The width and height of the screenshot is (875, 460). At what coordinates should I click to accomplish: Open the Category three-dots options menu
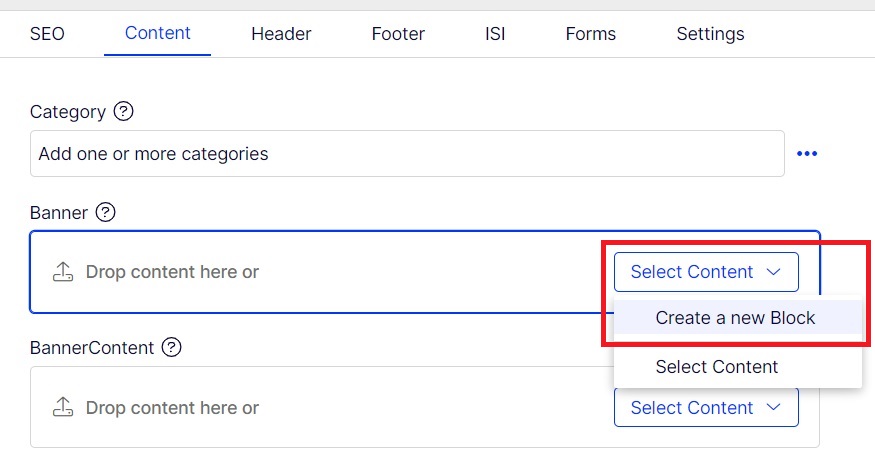pyautogui.click(x=807, y=154)
